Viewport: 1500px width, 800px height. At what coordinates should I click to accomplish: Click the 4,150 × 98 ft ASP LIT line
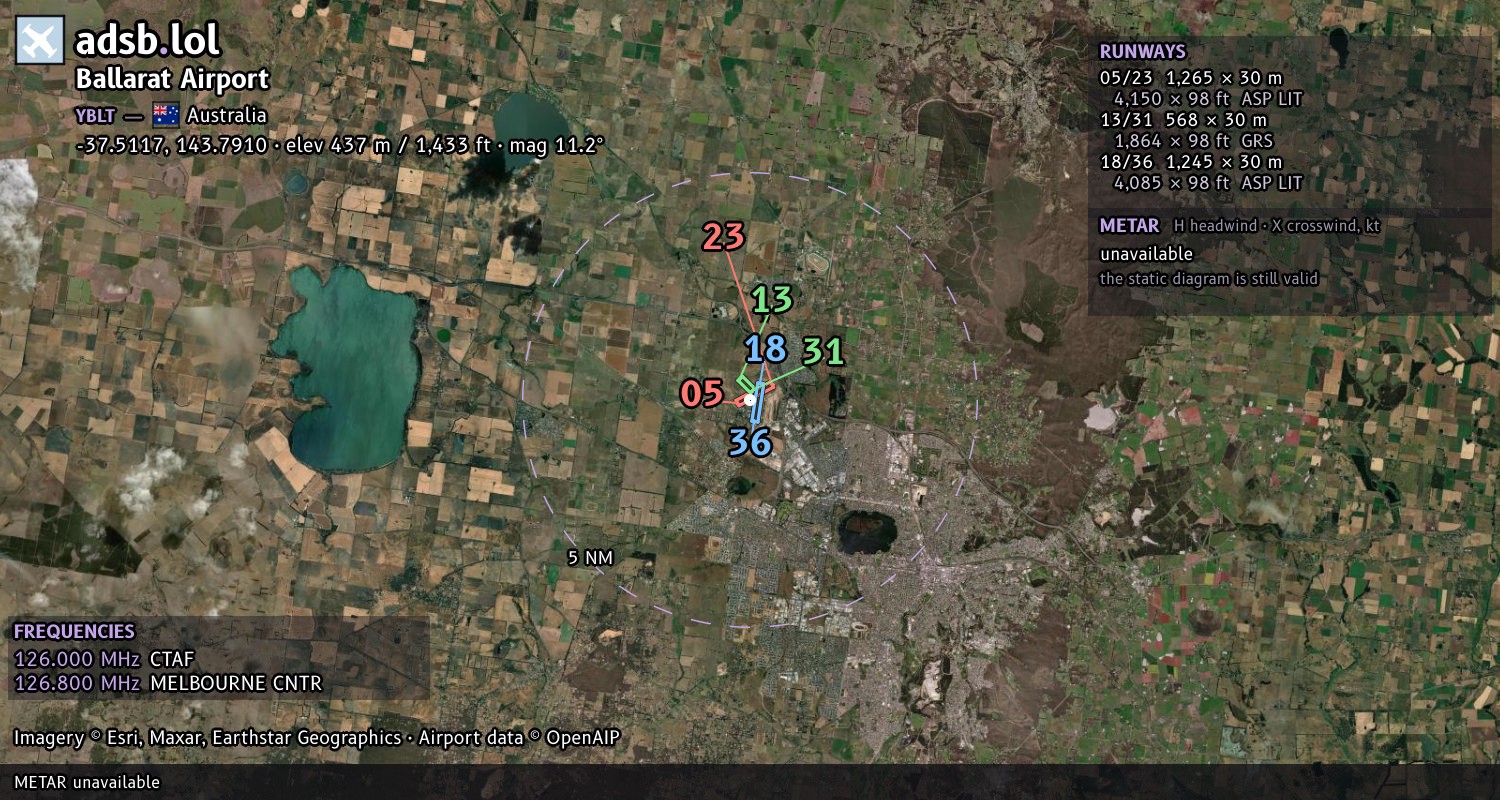pos(1208,99)
